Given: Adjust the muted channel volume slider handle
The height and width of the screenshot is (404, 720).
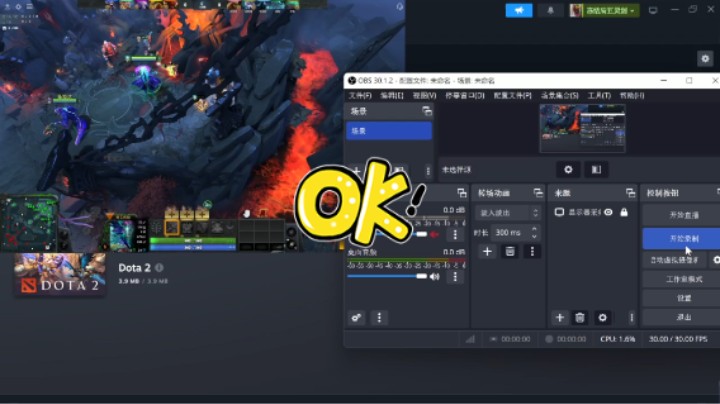Looking at the screenshot, I should pos(421,234).
